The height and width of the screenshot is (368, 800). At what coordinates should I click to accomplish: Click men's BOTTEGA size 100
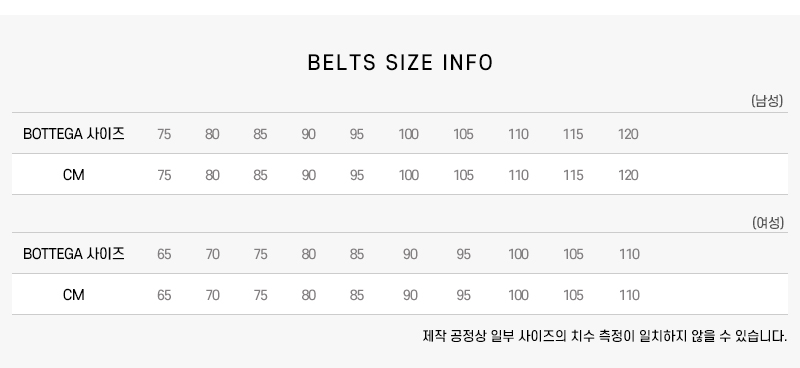point(409,134)
